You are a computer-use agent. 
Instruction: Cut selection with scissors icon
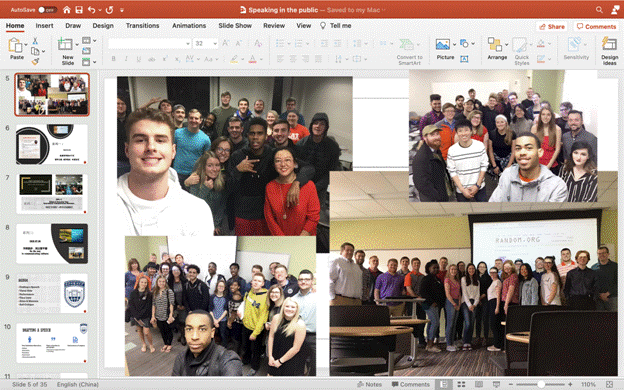click(x=35, y=41)
